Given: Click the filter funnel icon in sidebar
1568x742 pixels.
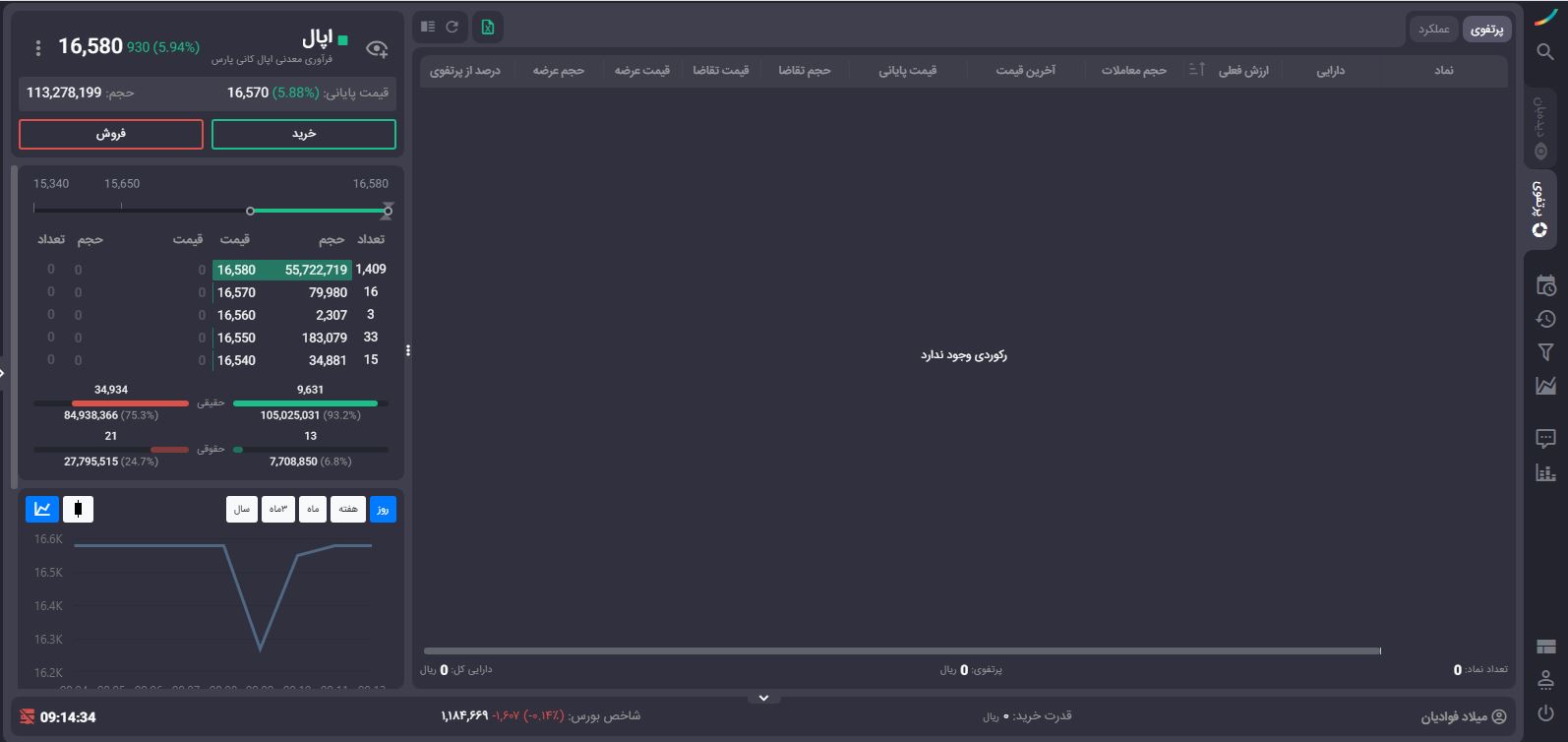Looking at the screenshot, I should 1545,352.
